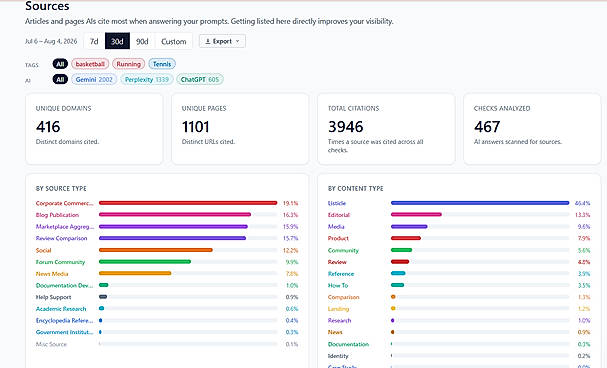Click the Total Citations card showing 3946

(x=386, y=129)
